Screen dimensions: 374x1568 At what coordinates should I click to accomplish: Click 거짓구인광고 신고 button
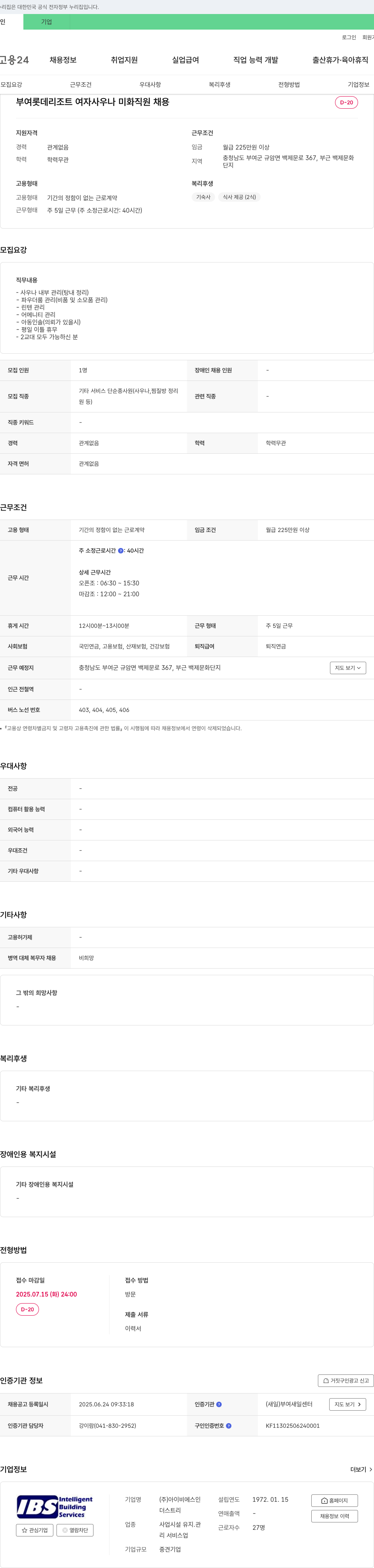(x=346, y=1381)
